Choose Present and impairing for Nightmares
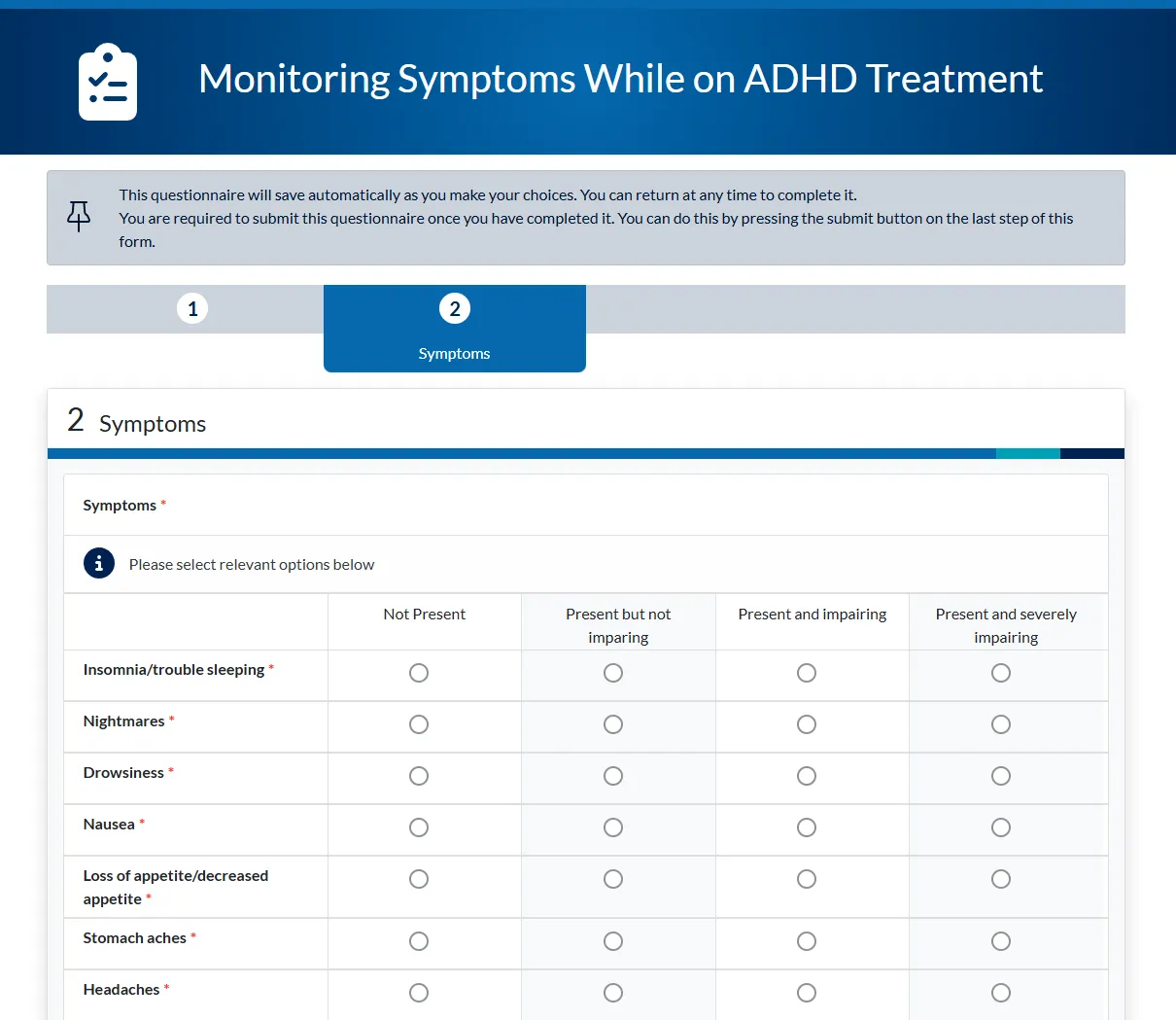The height and width of the screenshot is (1020, 1176). click(807, 724)
